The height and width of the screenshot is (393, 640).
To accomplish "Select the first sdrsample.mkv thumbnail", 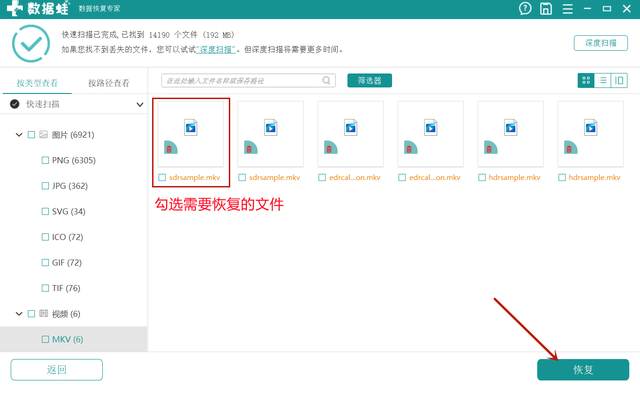I will [191, 134].
